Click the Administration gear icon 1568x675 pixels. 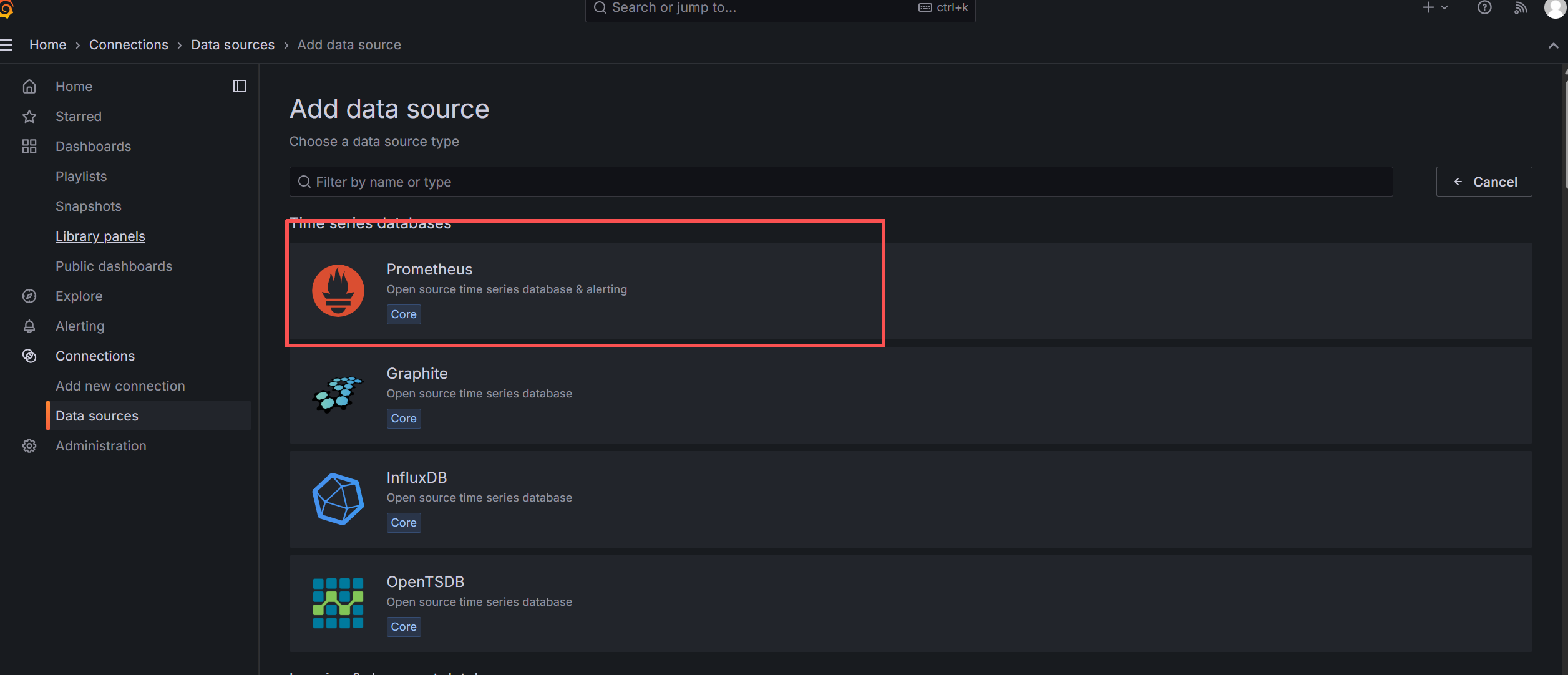coord(29,446)
